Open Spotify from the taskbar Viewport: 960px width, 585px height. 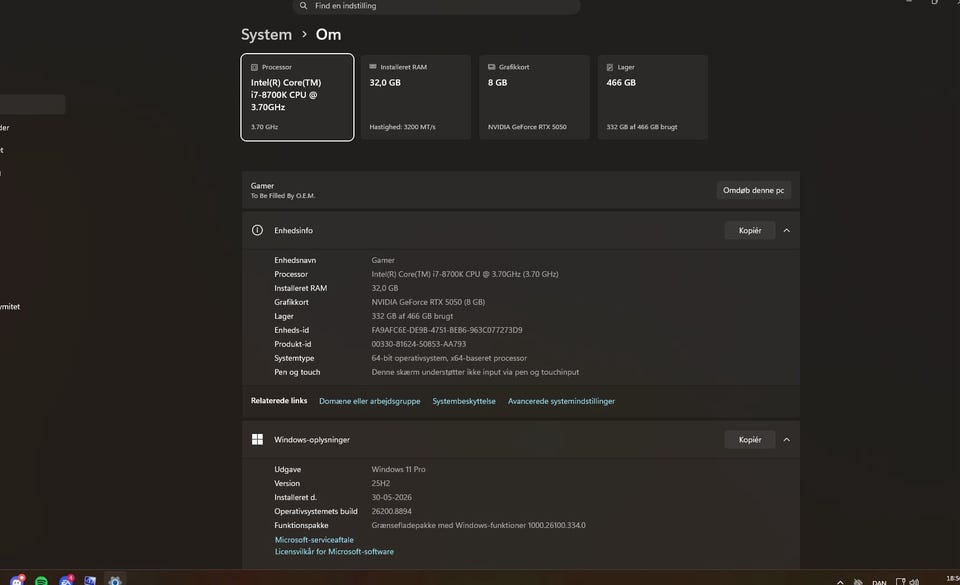[x=41, y=581]
